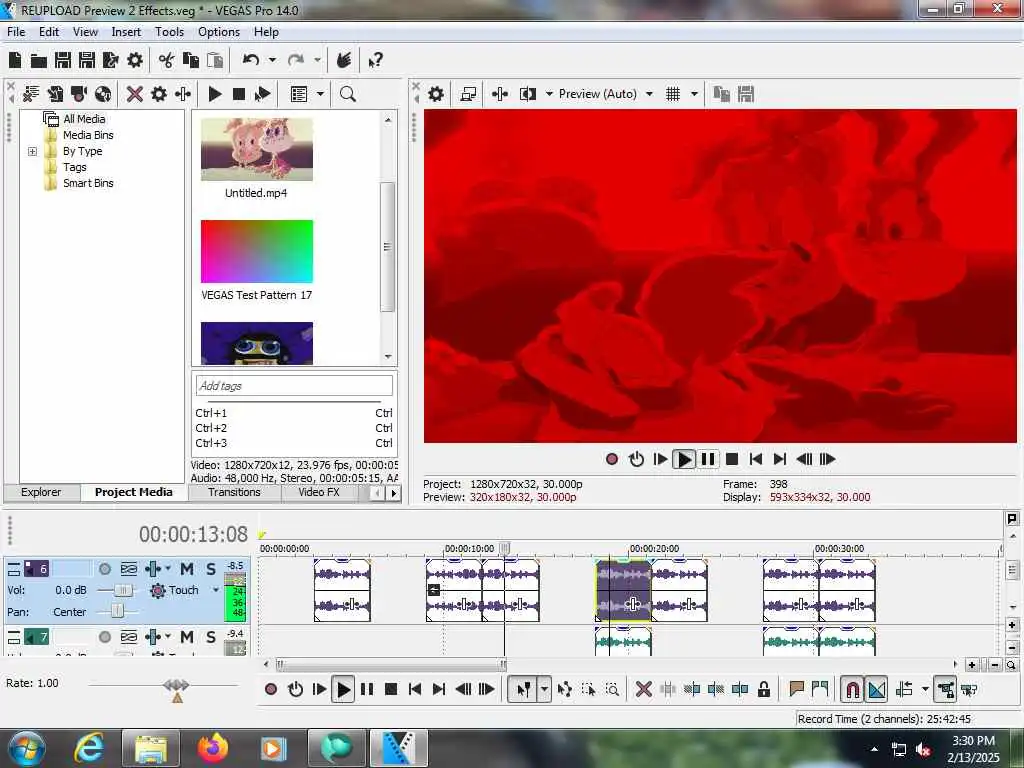Adjust the track 6 Vol slider
The height and width of the screenshot is (768, 1024).
[x=122, y=590]
